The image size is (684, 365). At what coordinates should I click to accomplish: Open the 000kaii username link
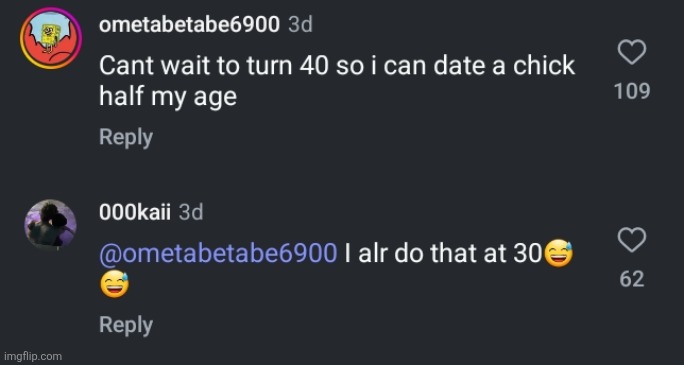tap(135, 213)
